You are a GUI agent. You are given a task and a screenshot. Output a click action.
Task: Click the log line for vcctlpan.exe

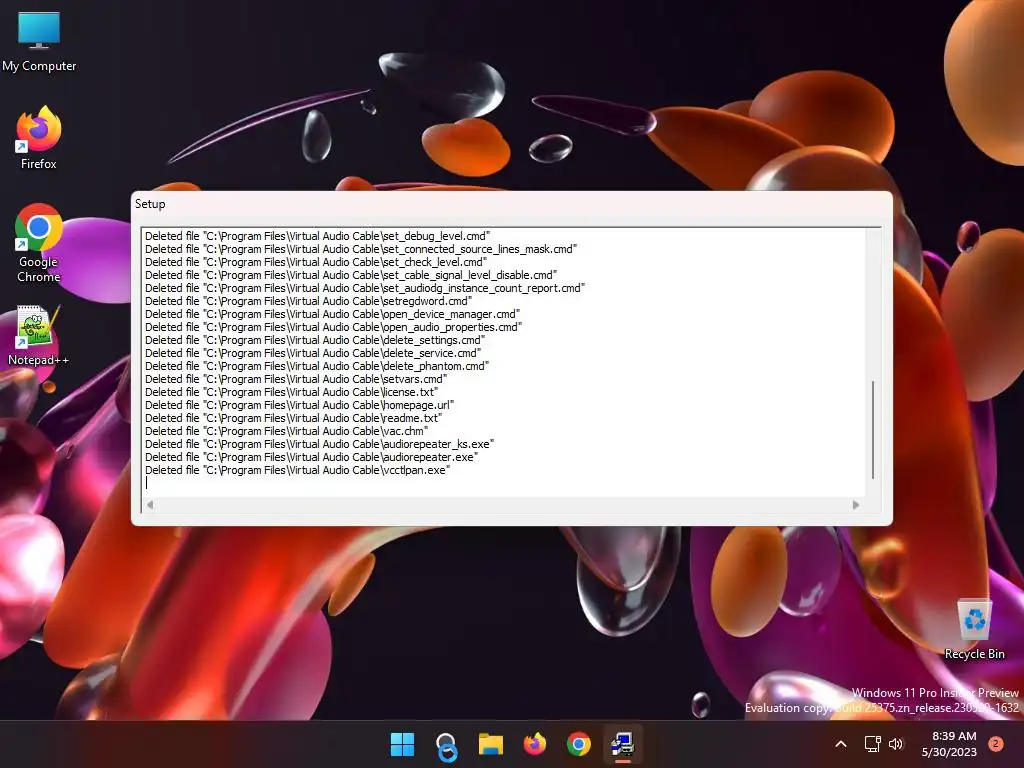298,470
